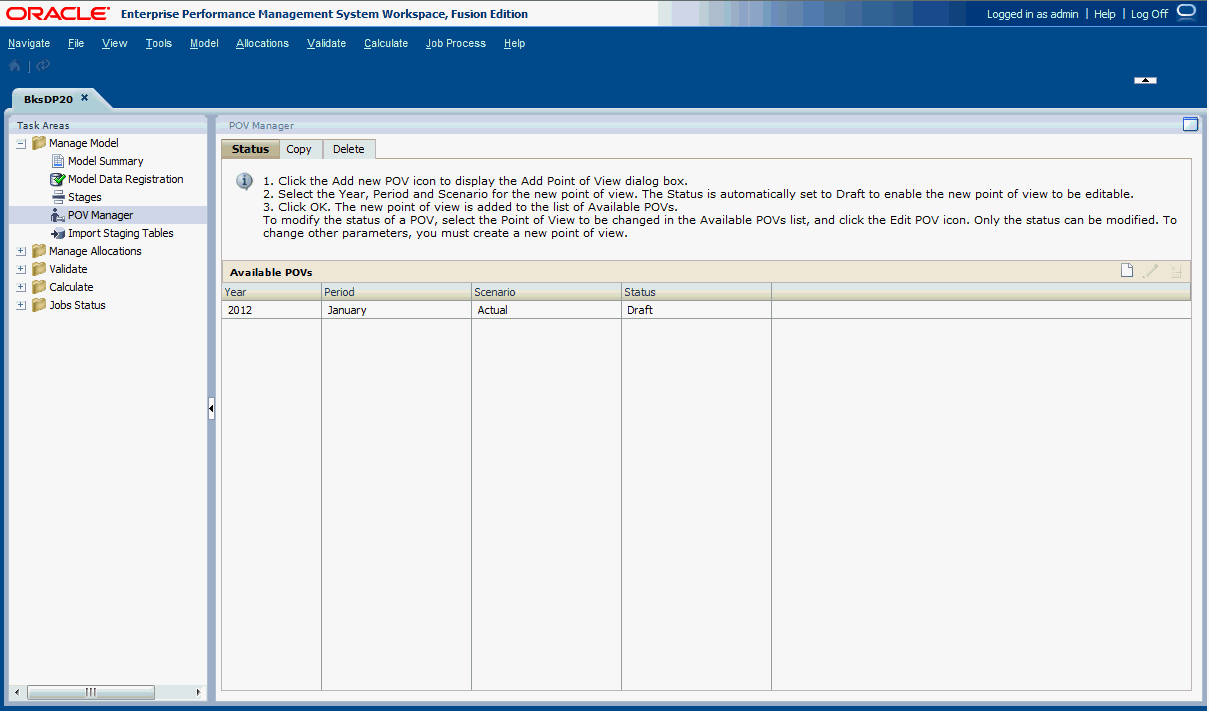Viewport: 1209px width, 711px height.
Task: Open the Tools menu
Action: (x=159, y=43)
